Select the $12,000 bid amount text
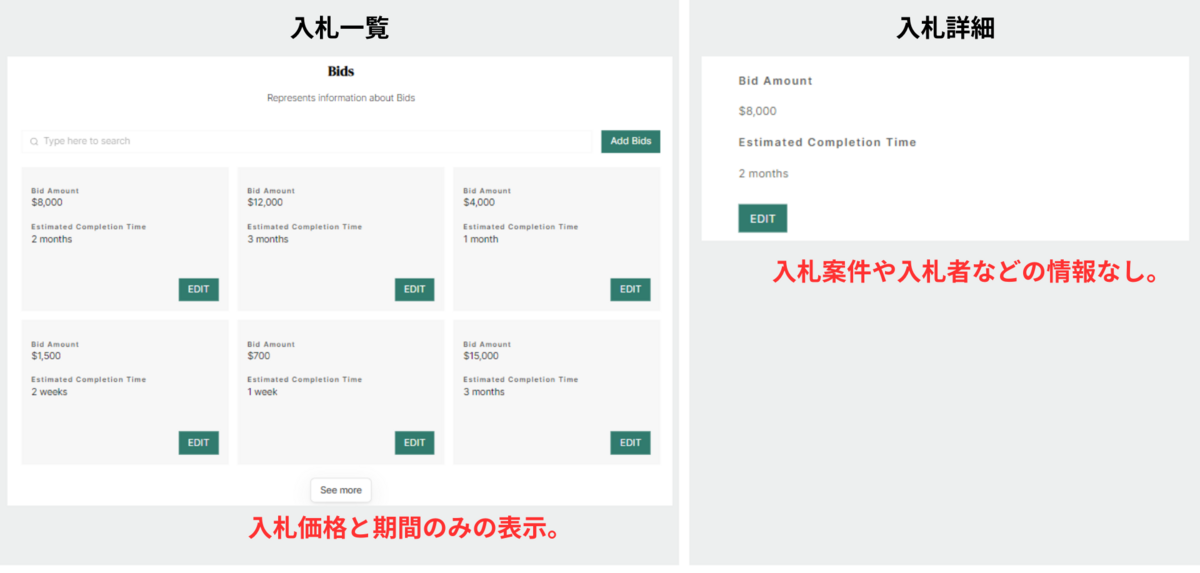Image resolution: width=1200 pixels, height=573 pixels. (x=265, y=202)
